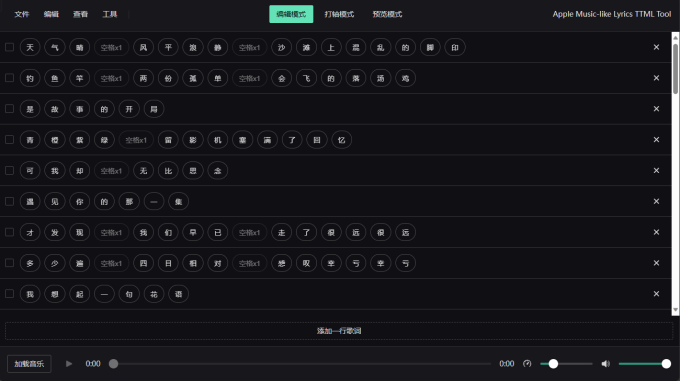
Task: Delete the last line starting with 我想起
Action: 656,294
